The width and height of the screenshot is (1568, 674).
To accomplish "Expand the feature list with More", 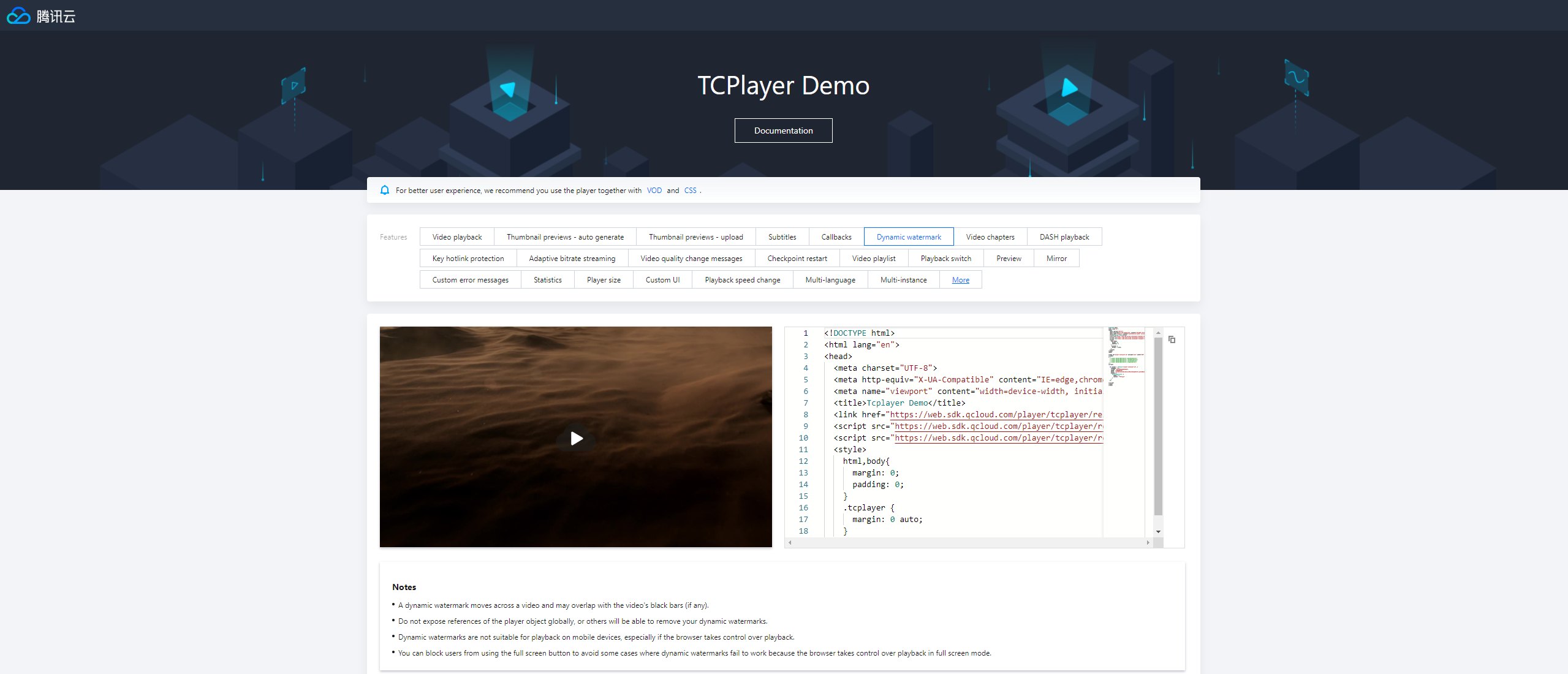I will [960, 280].
